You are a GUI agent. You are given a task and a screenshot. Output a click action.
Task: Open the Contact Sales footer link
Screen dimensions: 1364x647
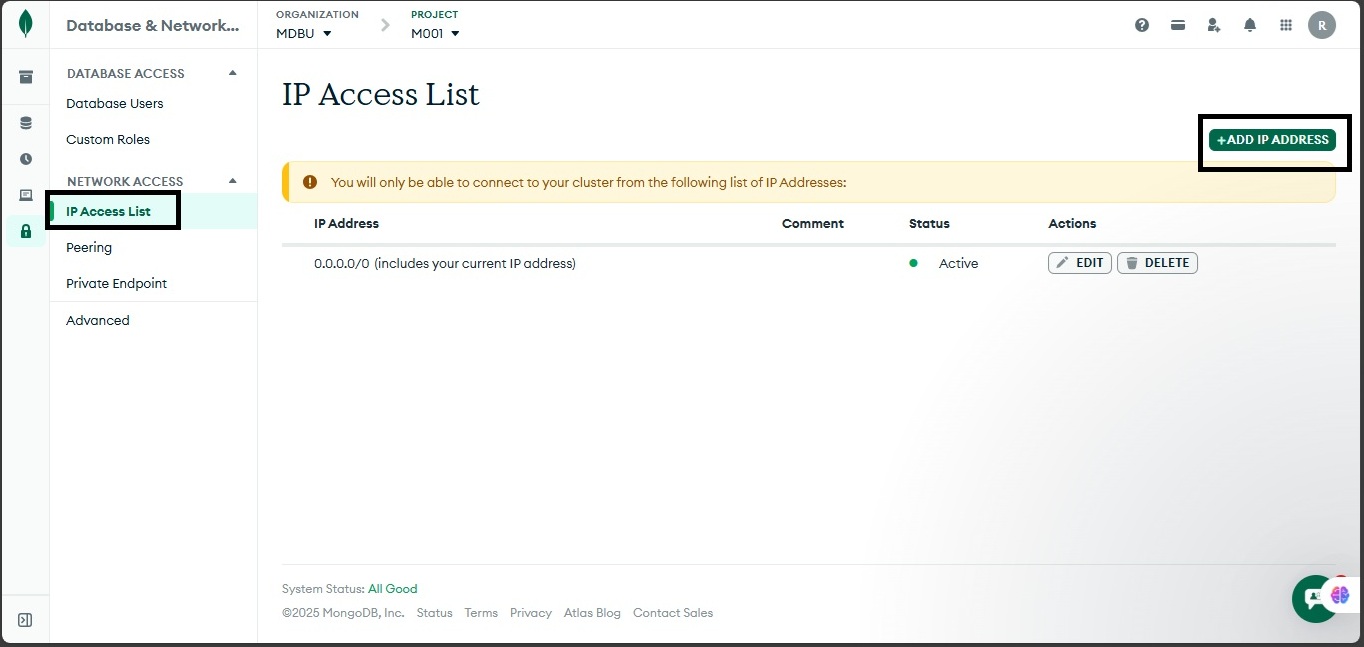pos(673,613)
